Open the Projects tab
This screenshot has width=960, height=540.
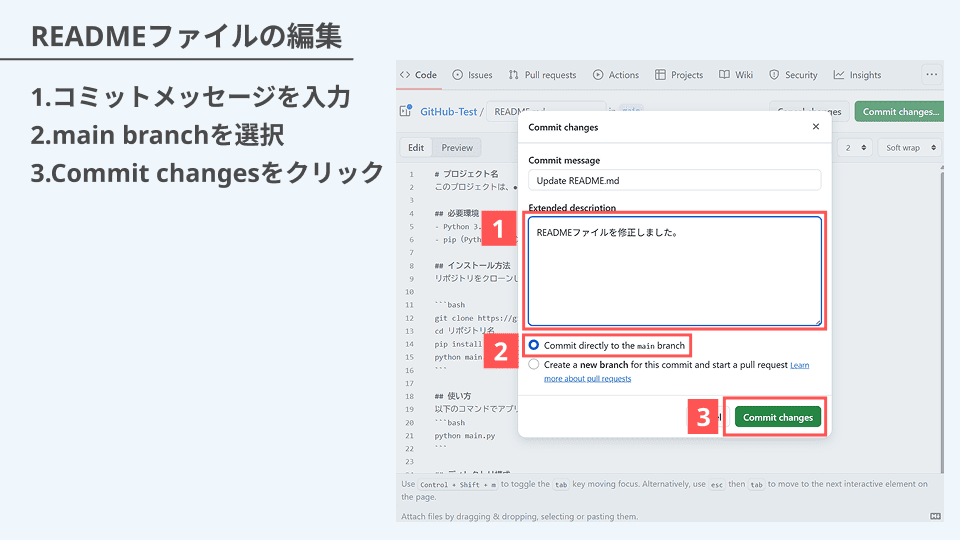point(679,75)
